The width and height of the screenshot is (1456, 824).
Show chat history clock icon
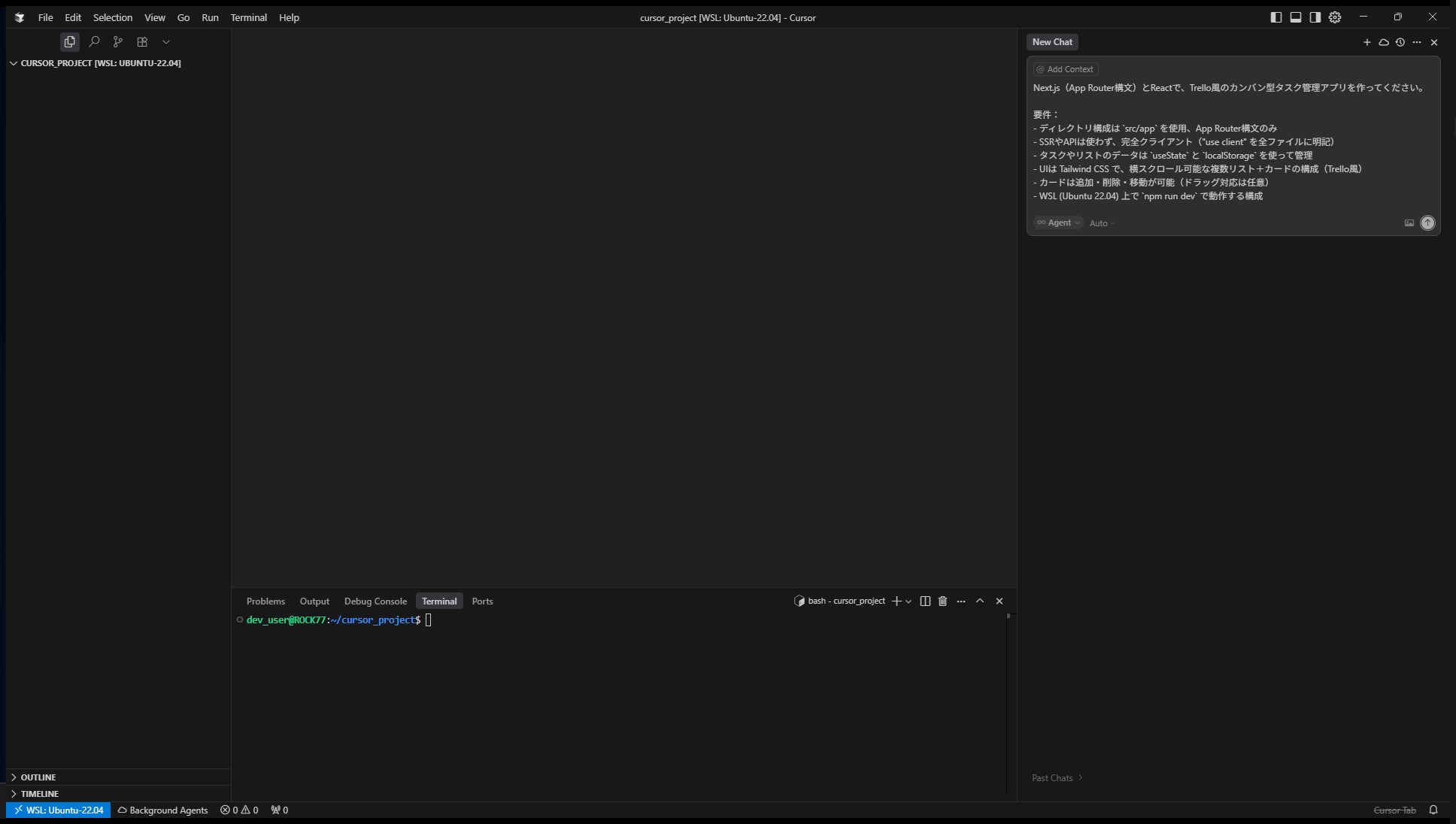tap(1400, 42)
